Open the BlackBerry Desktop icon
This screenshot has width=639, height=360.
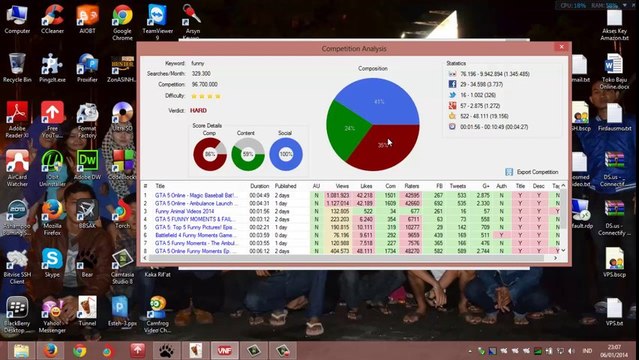(x=17, y=315)
